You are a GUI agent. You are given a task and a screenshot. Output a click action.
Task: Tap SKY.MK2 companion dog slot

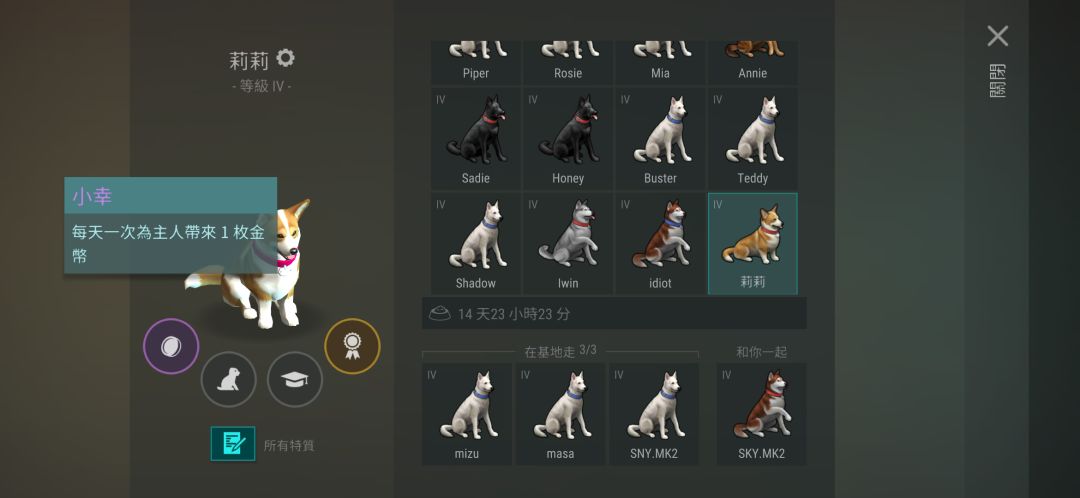(761, 414)
